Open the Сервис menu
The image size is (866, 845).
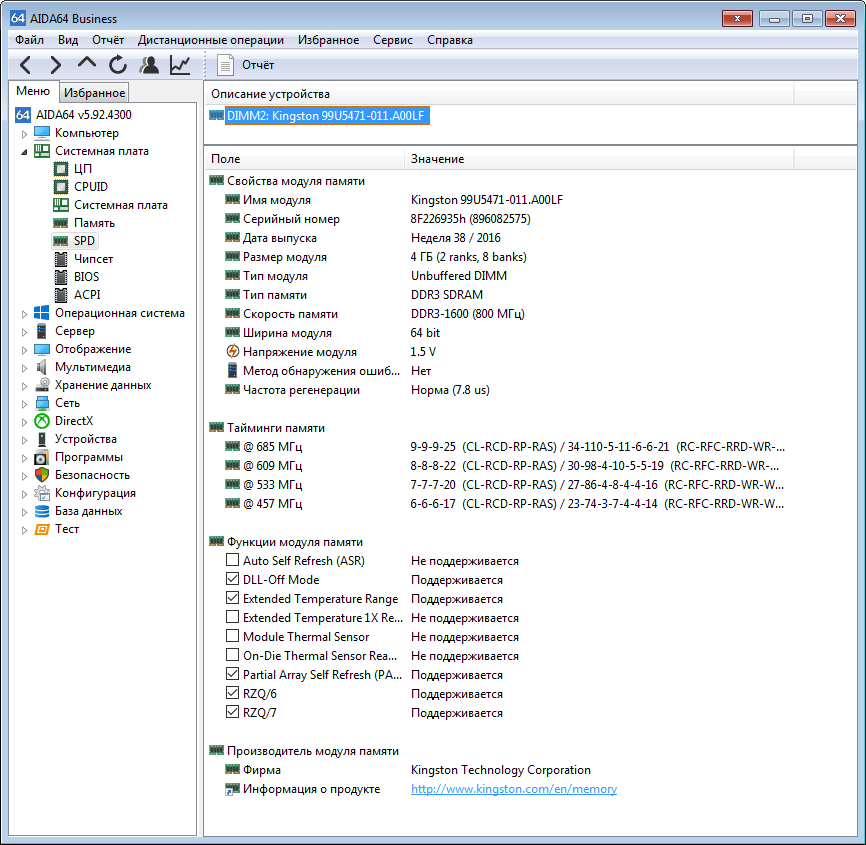(x=393, y=40)
